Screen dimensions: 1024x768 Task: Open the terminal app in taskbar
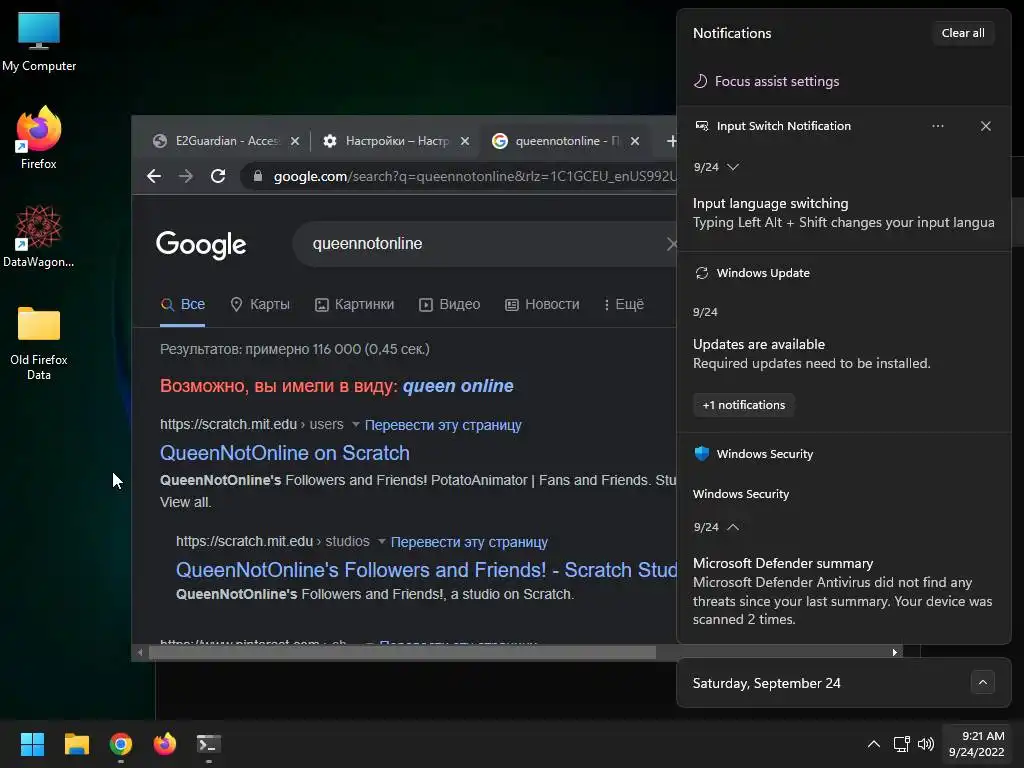[x=209, y=744]
